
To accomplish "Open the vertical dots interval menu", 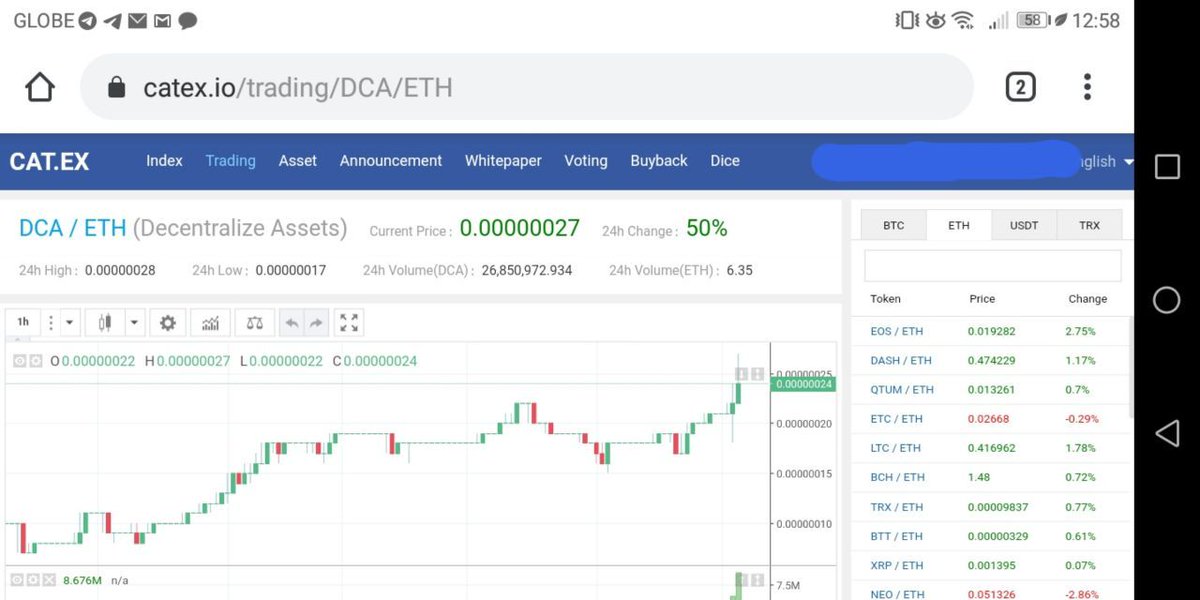I will pyautogui.click(x=51, y=323).
